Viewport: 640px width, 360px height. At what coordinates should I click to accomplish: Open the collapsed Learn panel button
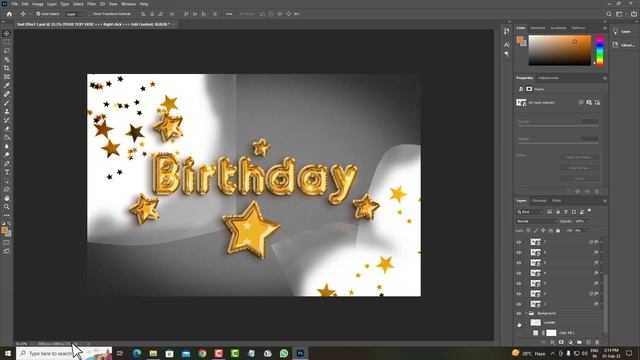[623, 31]
